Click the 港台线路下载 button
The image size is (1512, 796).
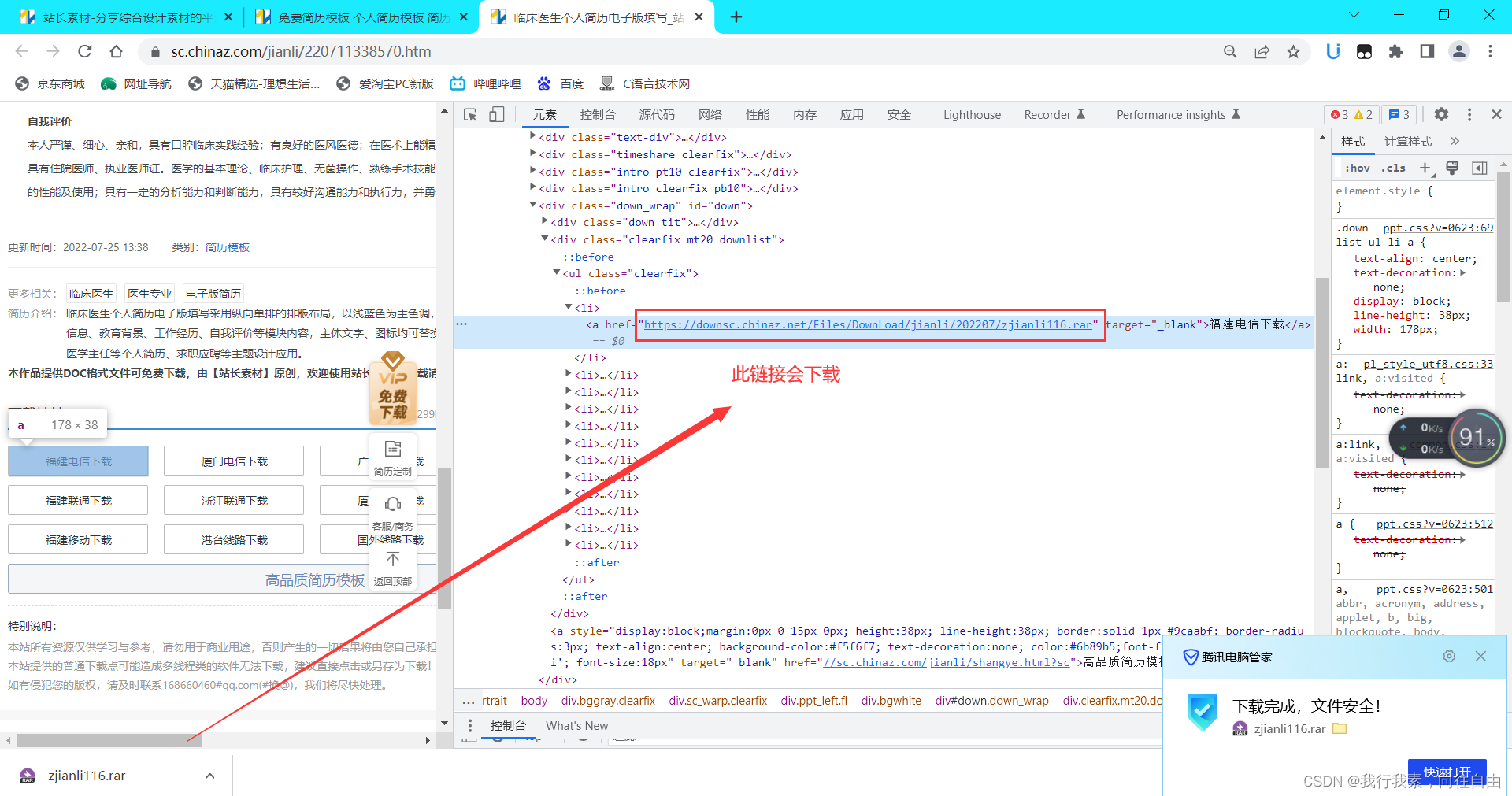(234, 540)
